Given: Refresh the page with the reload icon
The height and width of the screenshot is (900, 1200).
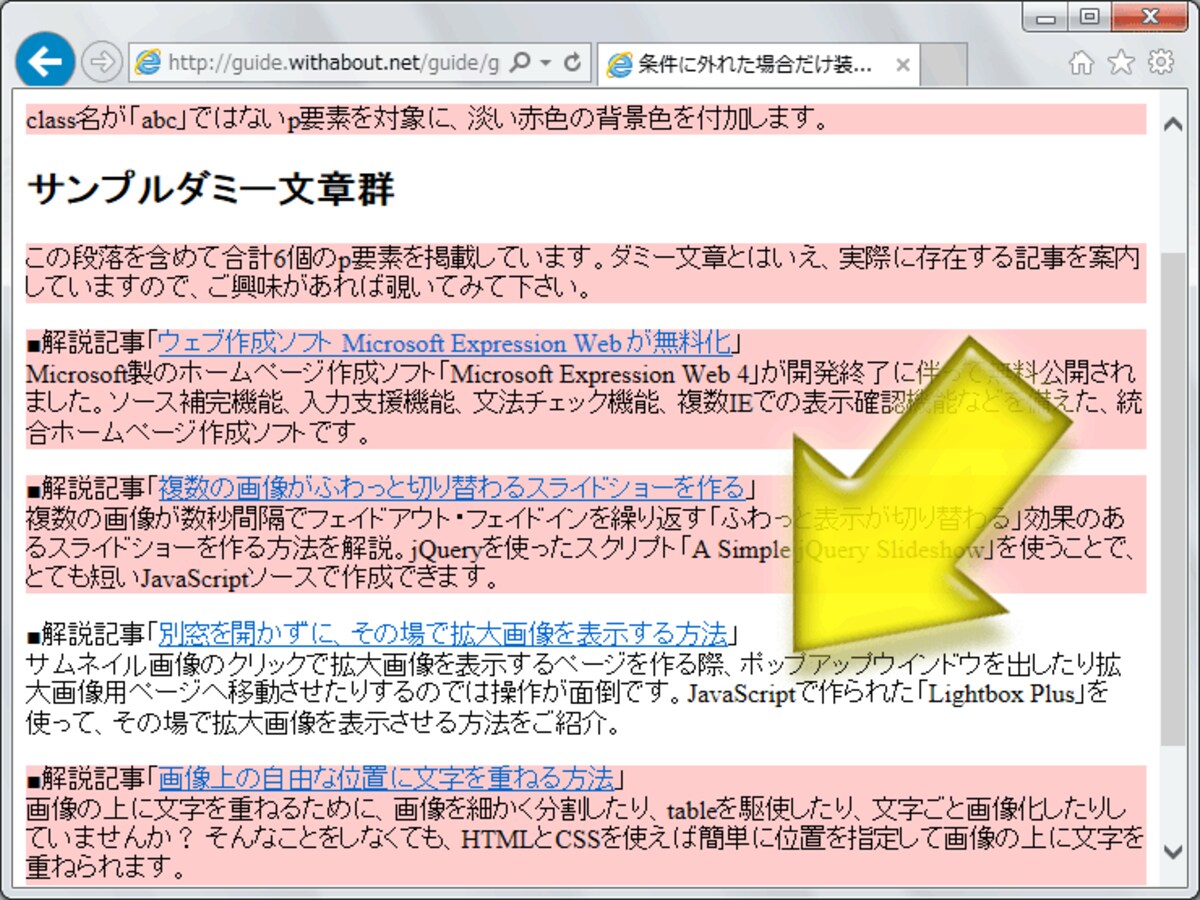Looking at the screenshot, I should click(573, 63).
